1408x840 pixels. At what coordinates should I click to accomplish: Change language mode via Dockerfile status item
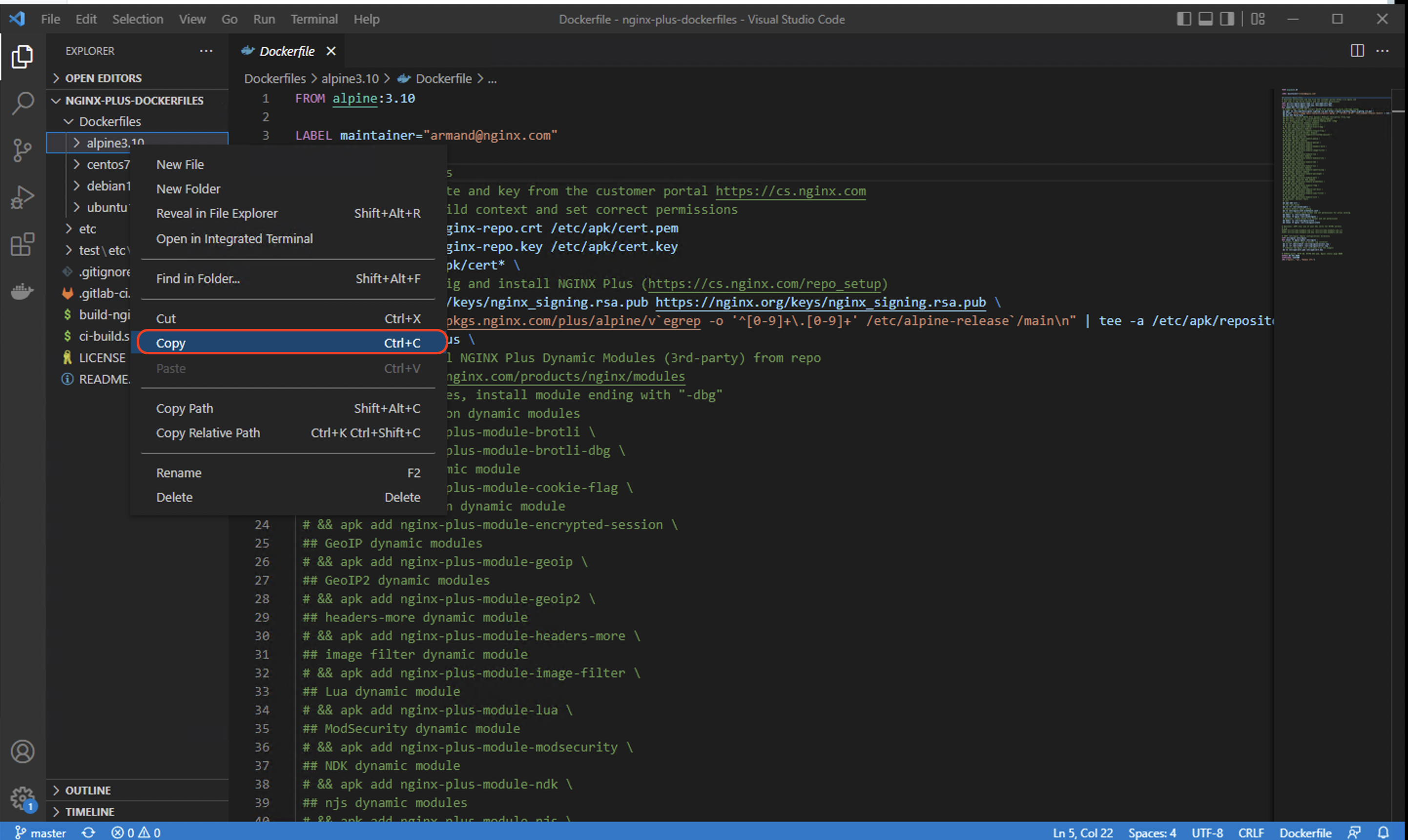pos(1305,833)
